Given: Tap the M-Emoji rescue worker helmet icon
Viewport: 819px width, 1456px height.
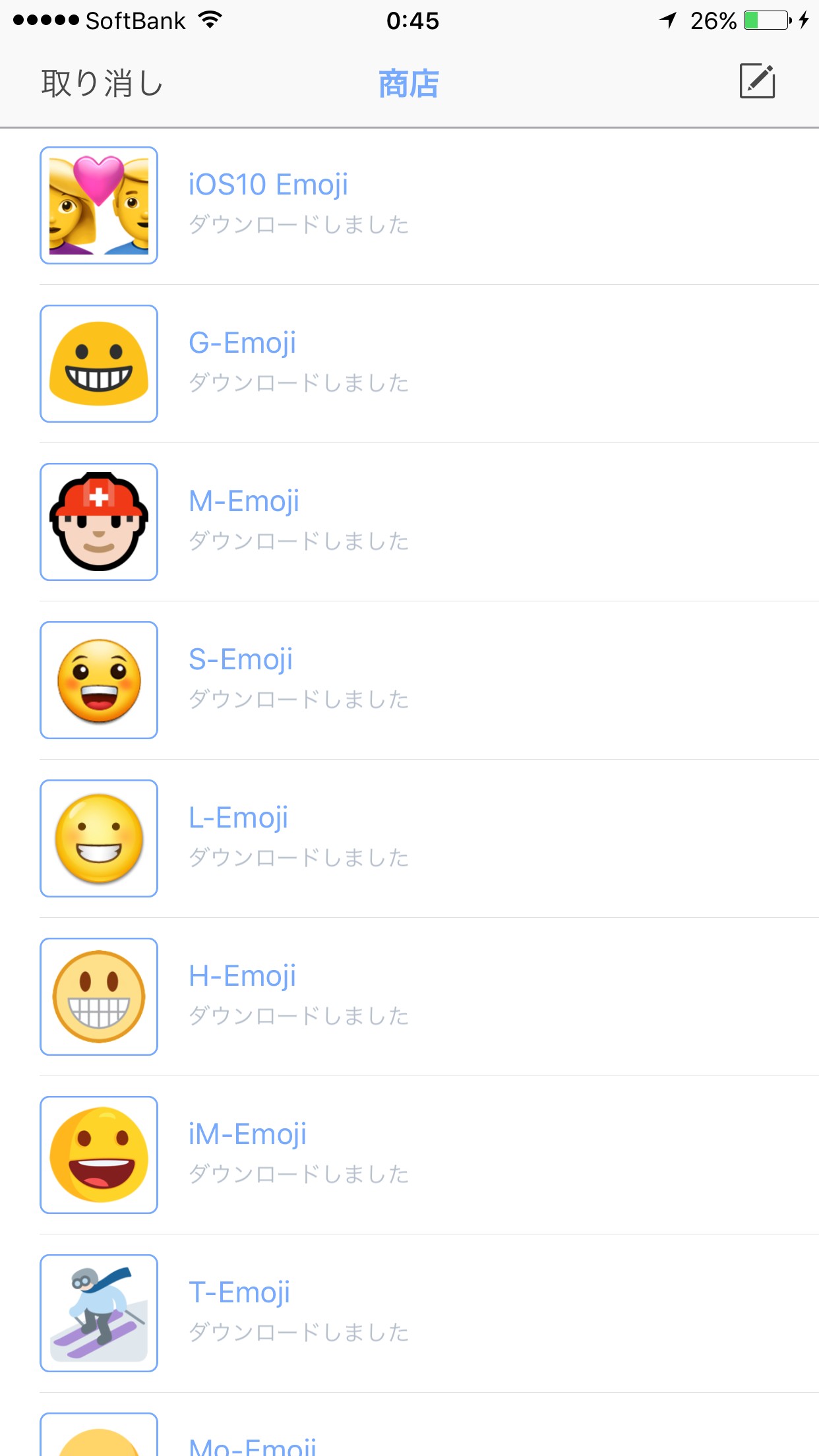Looking at the screenshot, I should [99, 522].
